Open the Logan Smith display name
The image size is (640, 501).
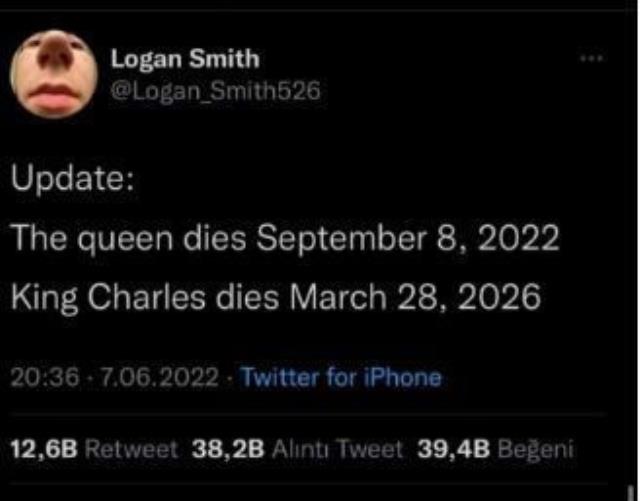(x=185, y=59)
